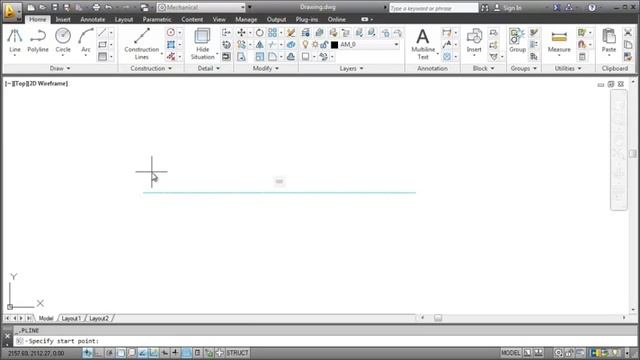Click the Insert block tool
The height and width of the screenshot is (360, 640).
474,41
